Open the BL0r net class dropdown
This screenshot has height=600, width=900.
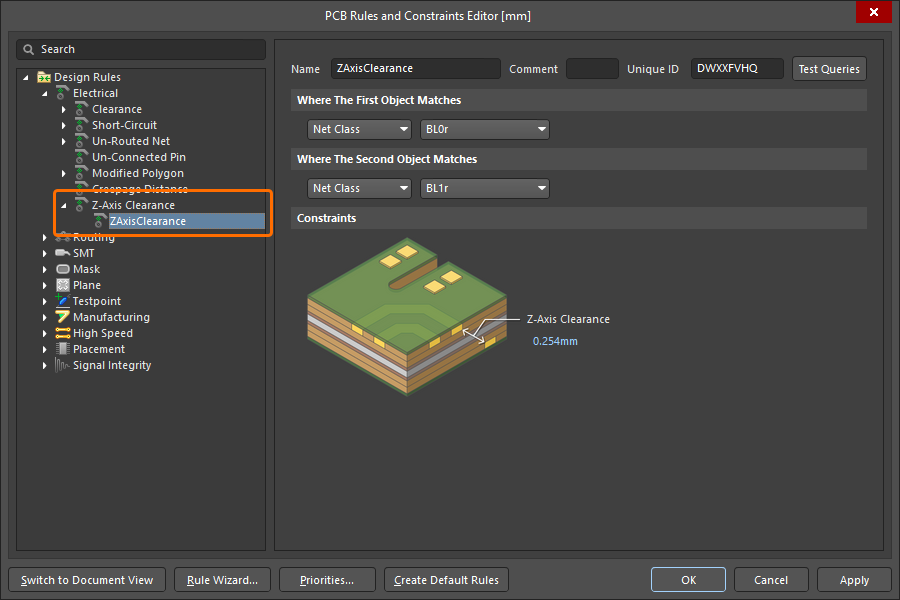point(485,129)
